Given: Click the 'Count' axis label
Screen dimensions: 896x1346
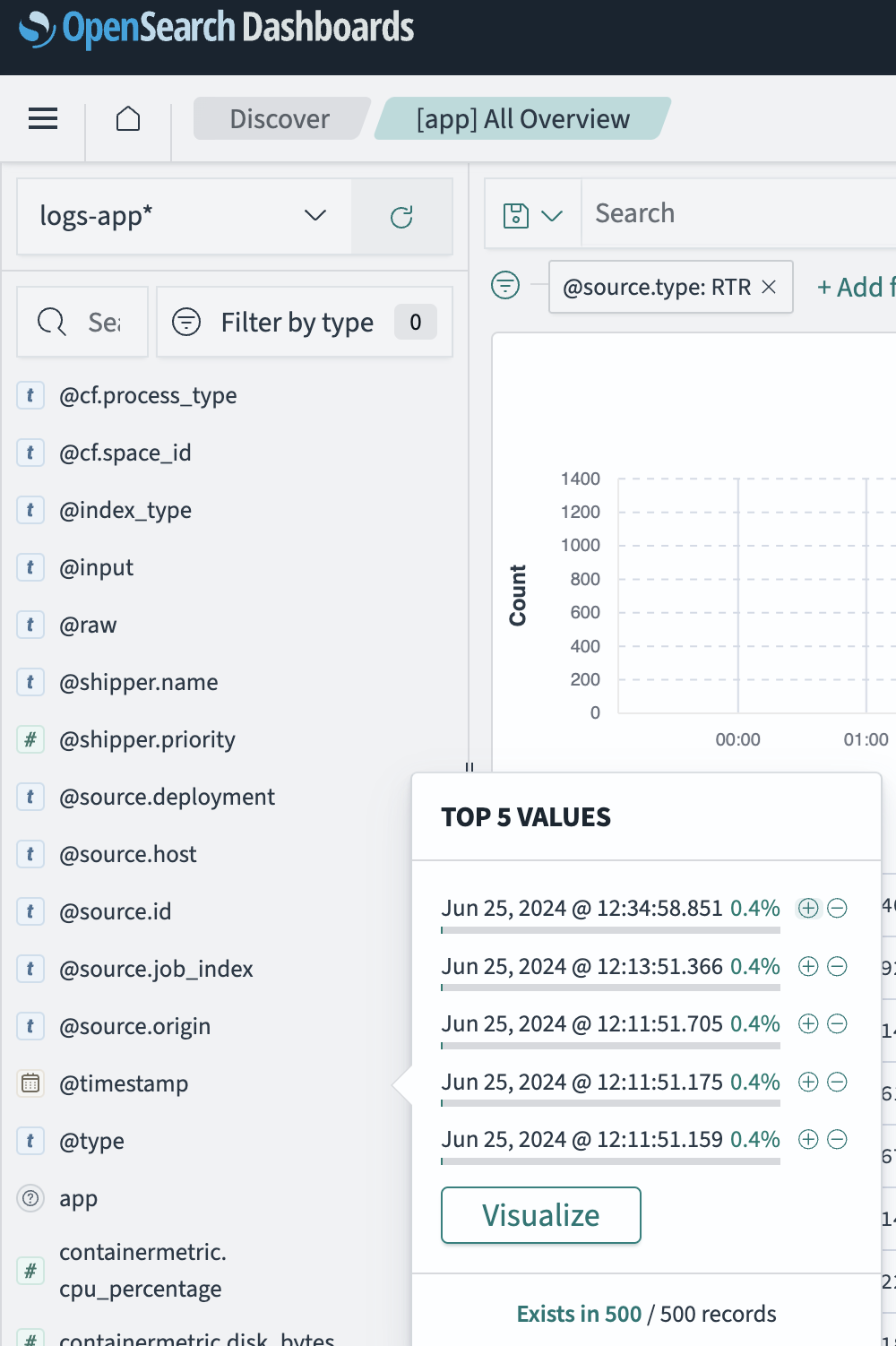Looking at the screenshot, I should coord(518,595).
